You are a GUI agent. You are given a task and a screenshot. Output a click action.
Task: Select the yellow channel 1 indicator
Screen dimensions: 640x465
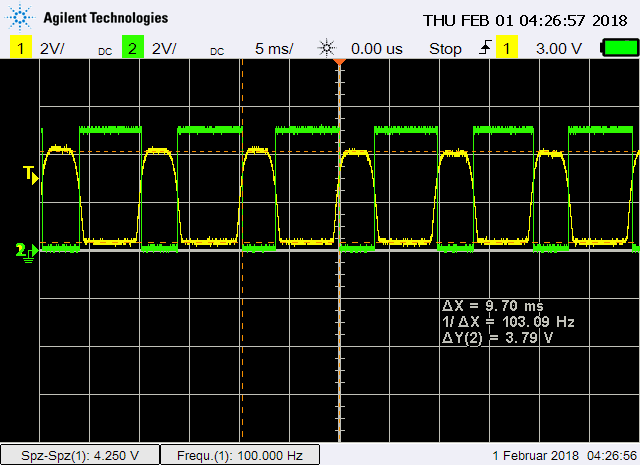click(20, 47)
